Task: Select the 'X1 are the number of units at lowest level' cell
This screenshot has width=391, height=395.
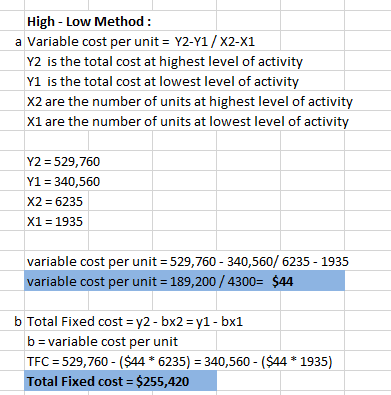Action: [188, 122]
